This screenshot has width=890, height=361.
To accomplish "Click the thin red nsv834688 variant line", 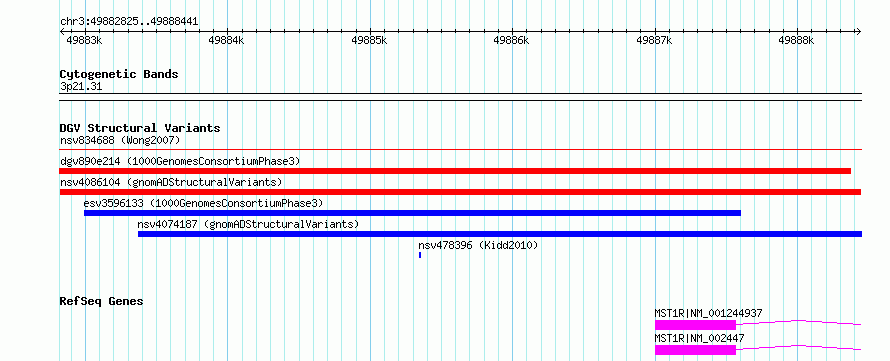I will click(460, 150).
